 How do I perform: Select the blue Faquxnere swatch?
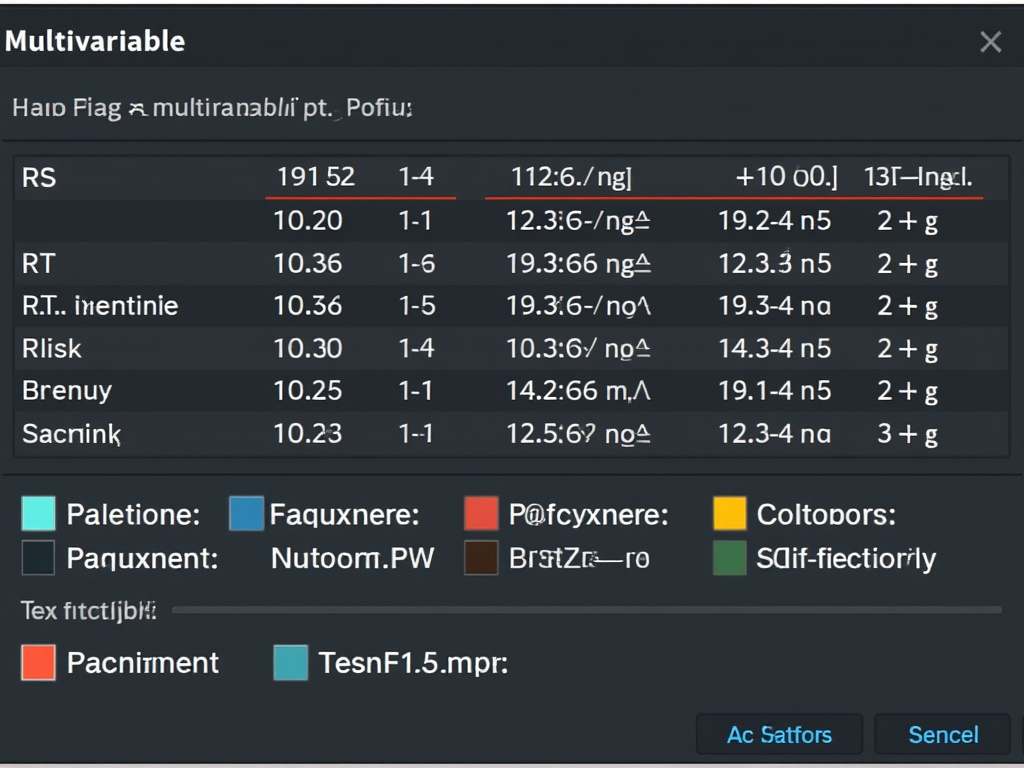click(x=247, y=513)
